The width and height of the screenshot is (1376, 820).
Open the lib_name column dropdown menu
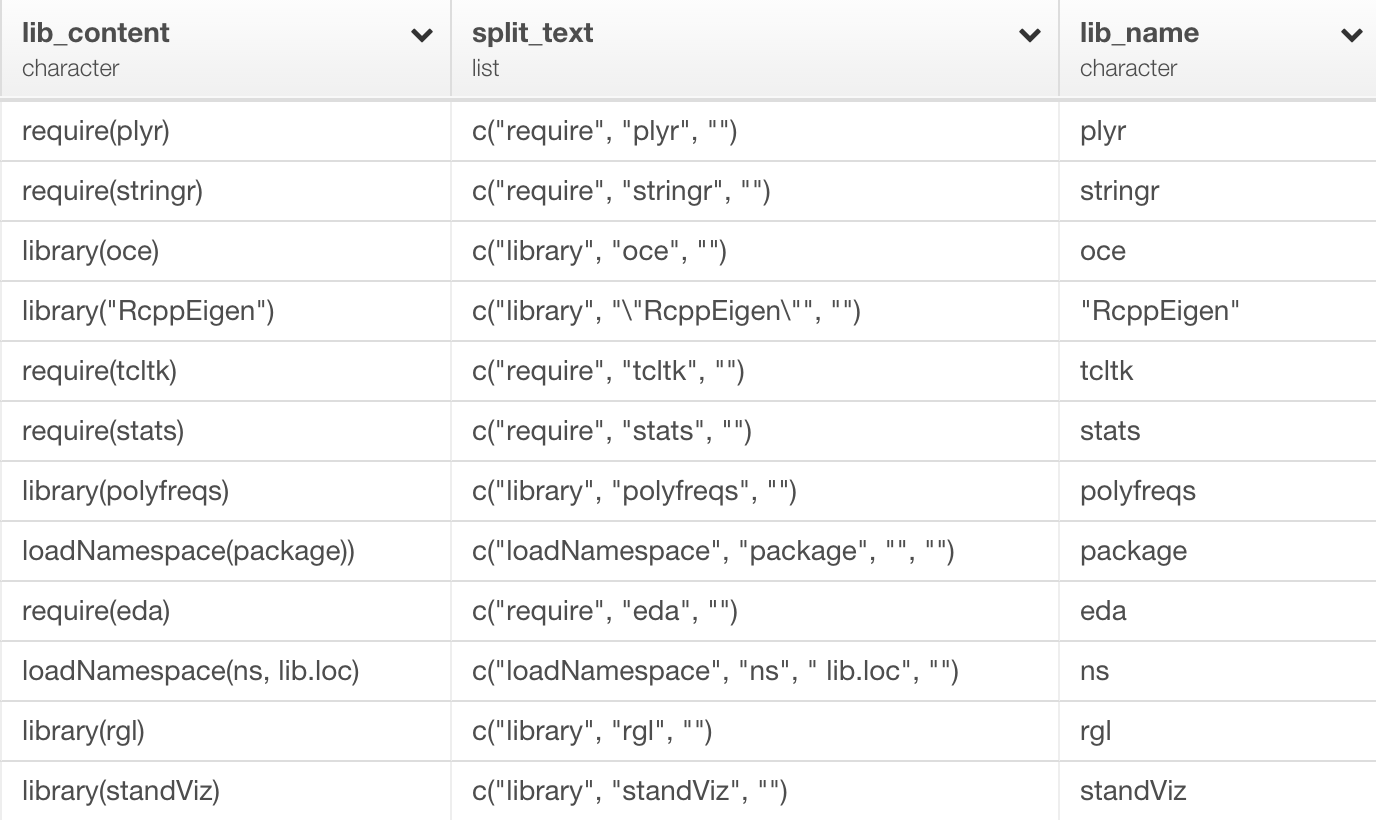[1350, 33]
